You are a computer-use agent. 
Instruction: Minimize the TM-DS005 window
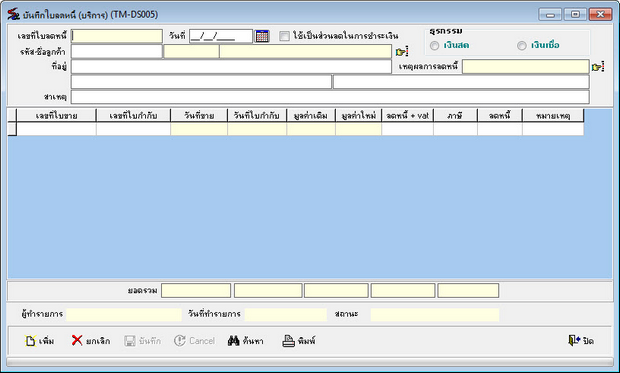[550, 14]
